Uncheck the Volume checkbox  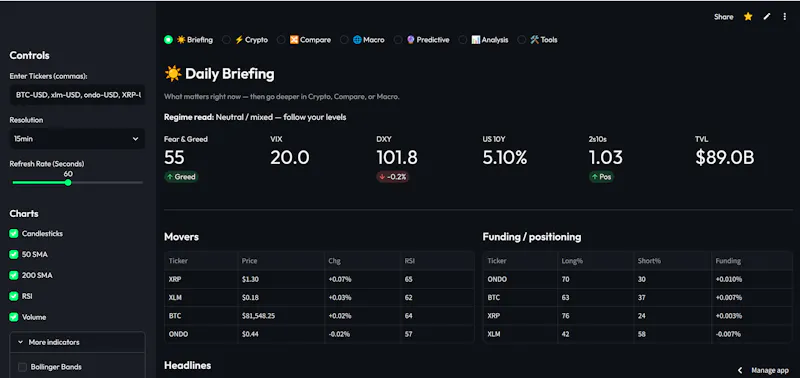14,317
